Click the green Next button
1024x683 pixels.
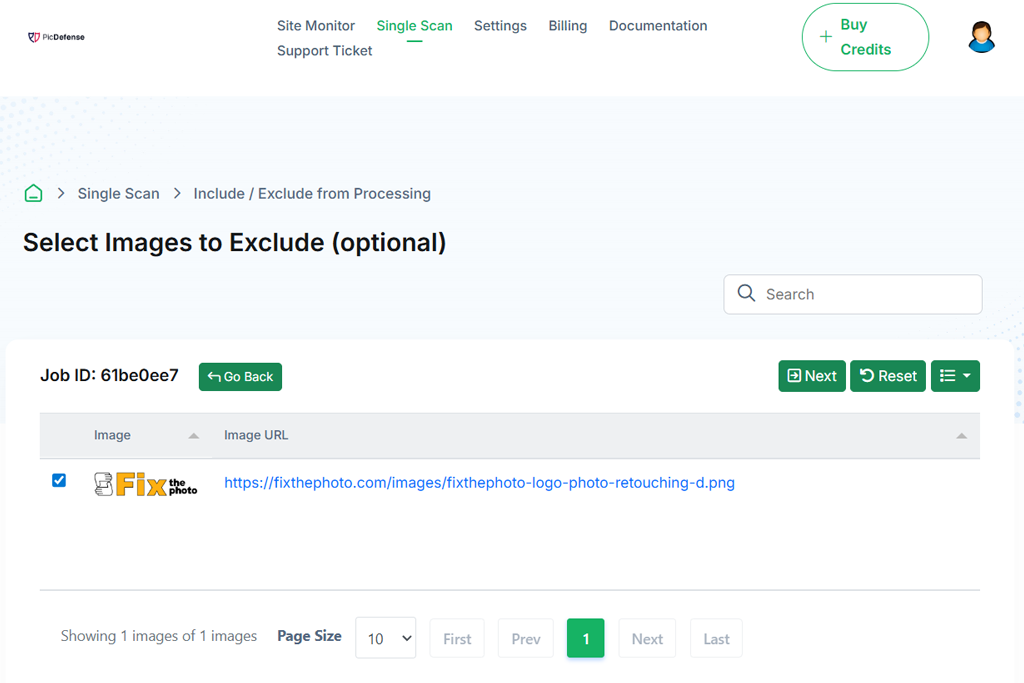pyautogui.click(x=812, y=376)
